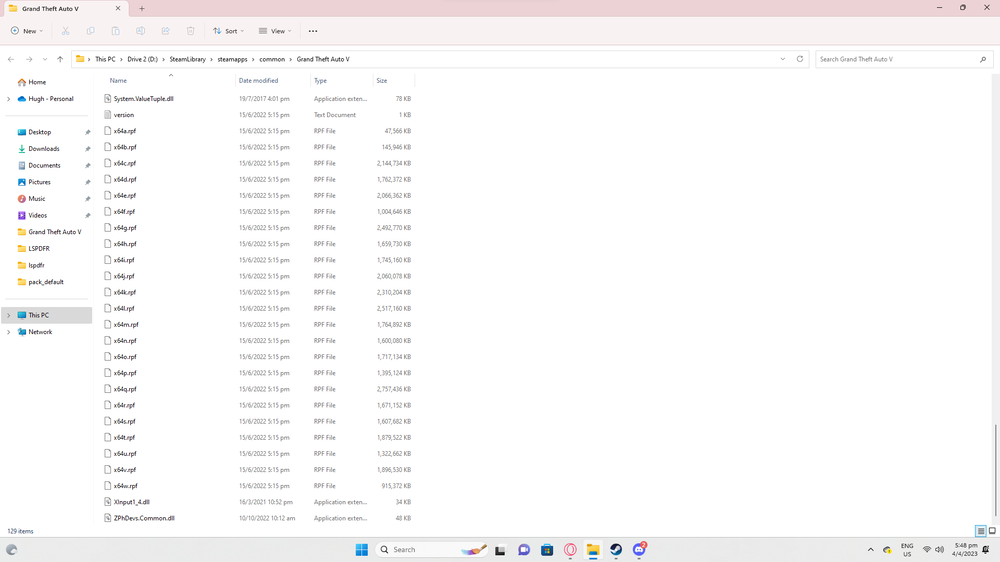
Task: Open the View options dropdown
Action: click(275, 31)
